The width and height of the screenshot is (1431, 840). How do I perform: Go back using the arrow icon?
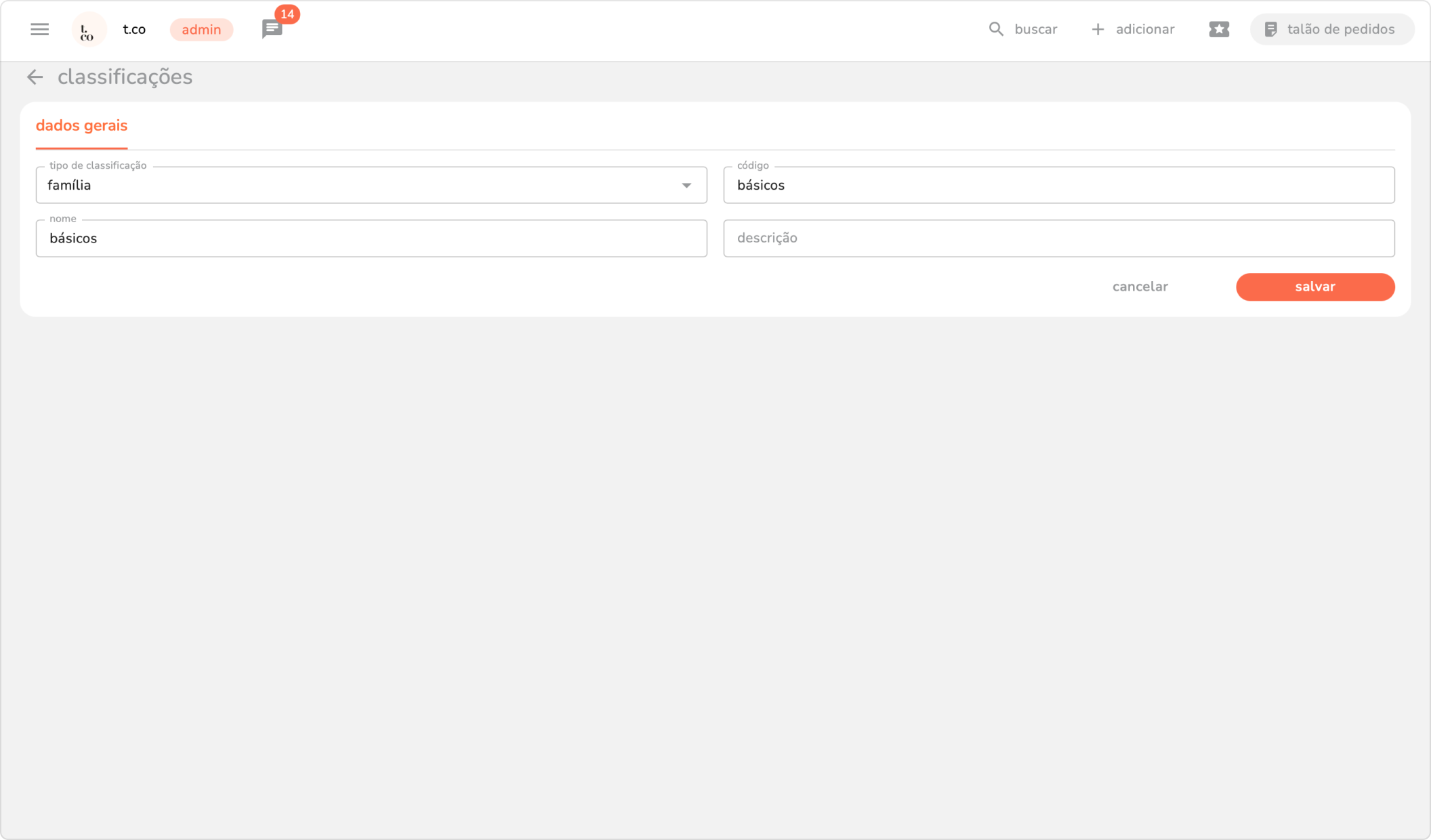35,77
